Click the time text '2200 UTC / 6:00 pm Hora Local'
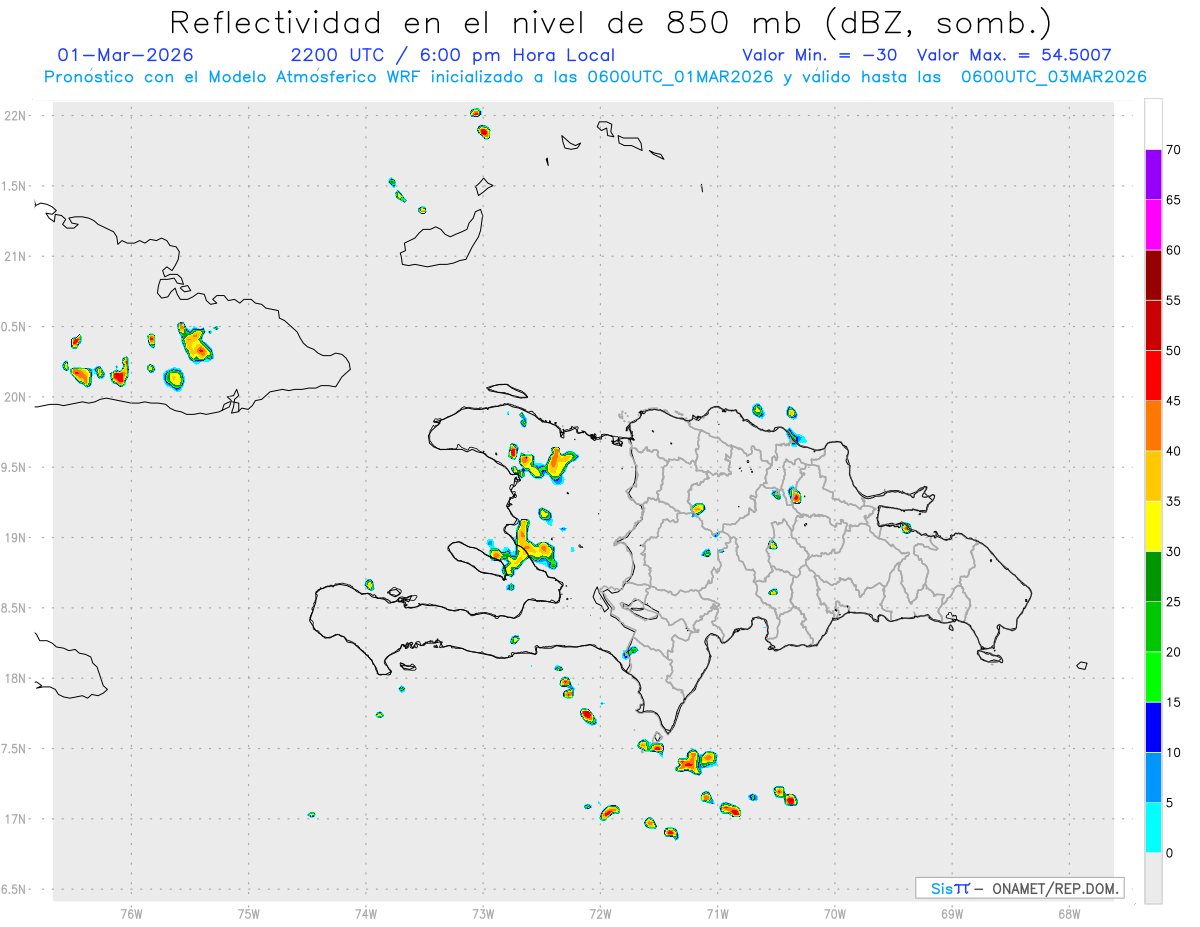 (x=453, y=55)
